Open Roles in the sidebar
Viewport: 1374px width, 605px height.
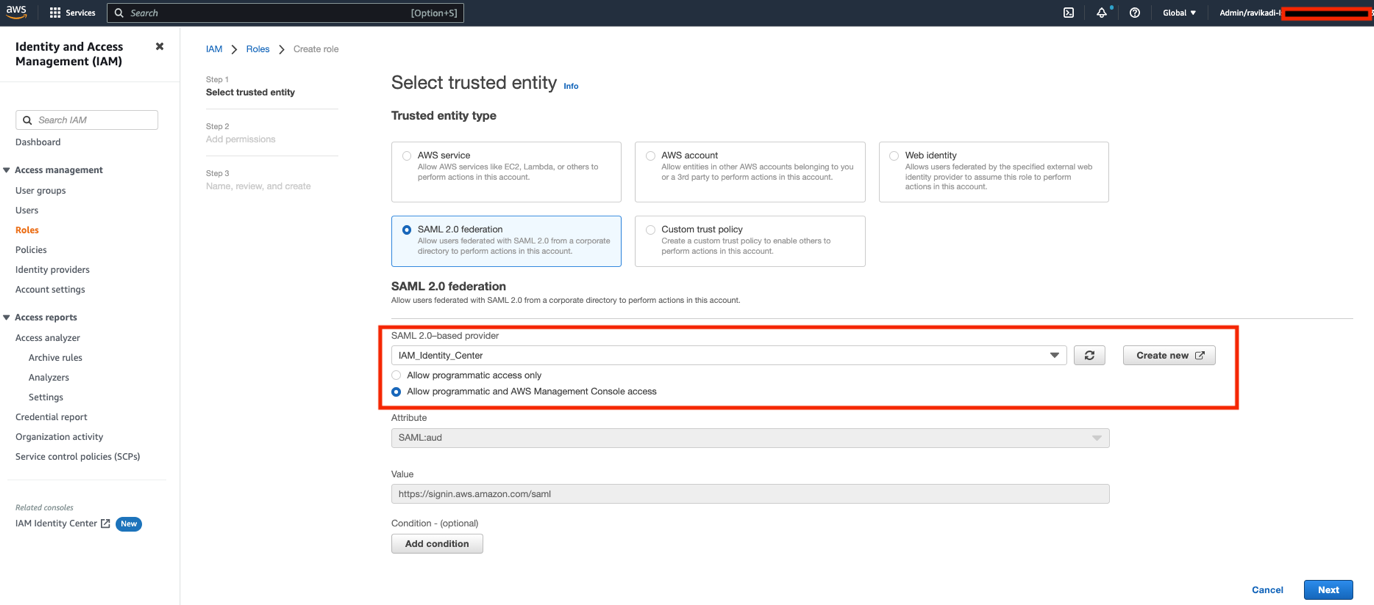pos(27,230)
